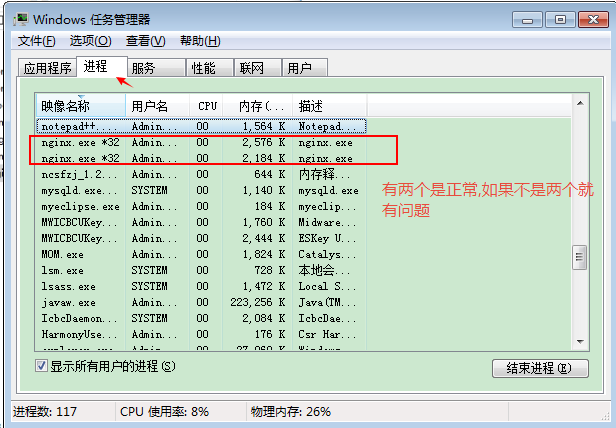
Task: Minimize the Task Manager window
Action: [x=527, y=20]
